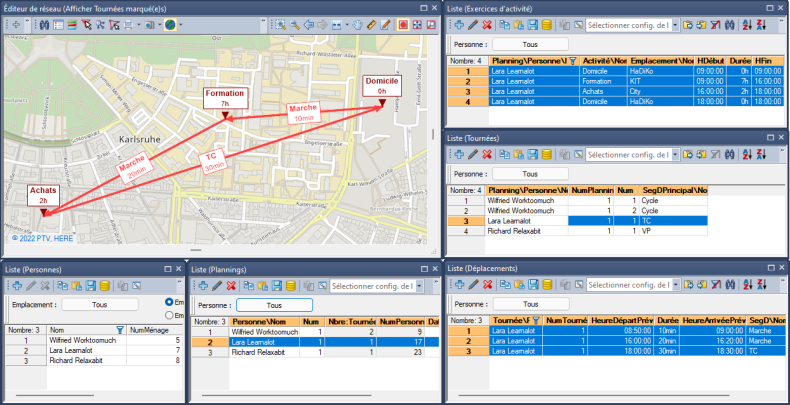Click red delete icon in Exercices d'activité list
790x405 pixels.
point(487,25)
